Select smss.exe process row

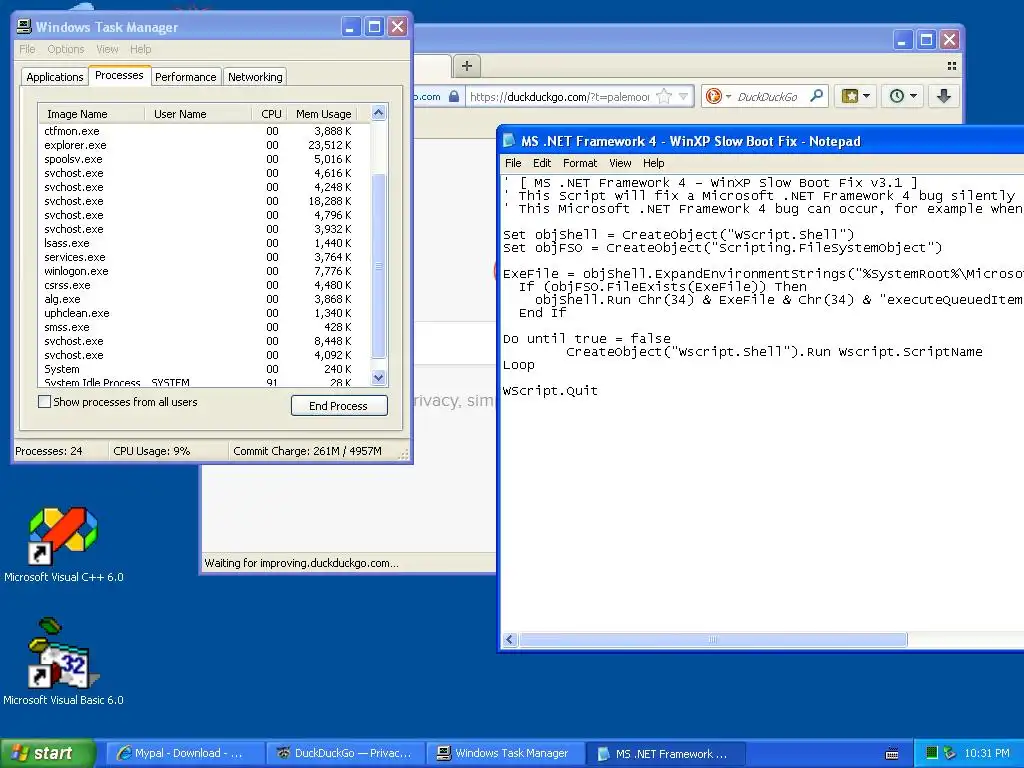204,327
